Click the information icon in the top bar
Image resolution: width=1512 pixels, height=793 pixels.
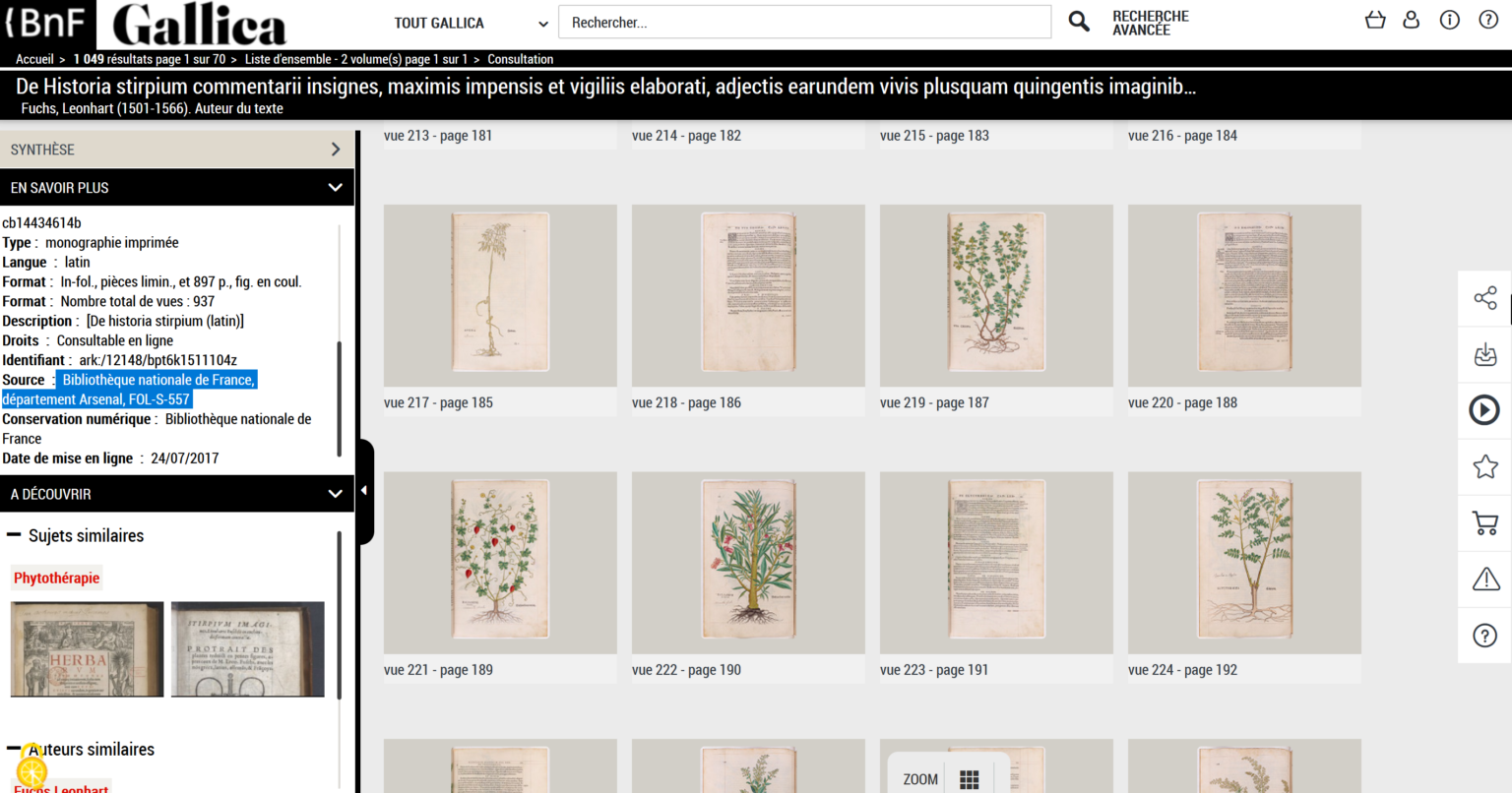tap(1449, 19)
